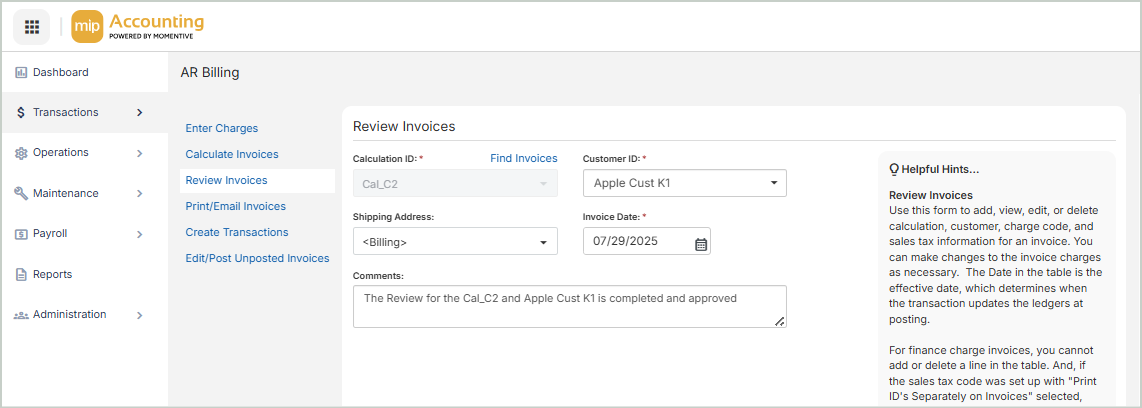Click the Find Invoices link
Image resolution: width=1142 pixels, height=408 pixels.
point(523,158)
